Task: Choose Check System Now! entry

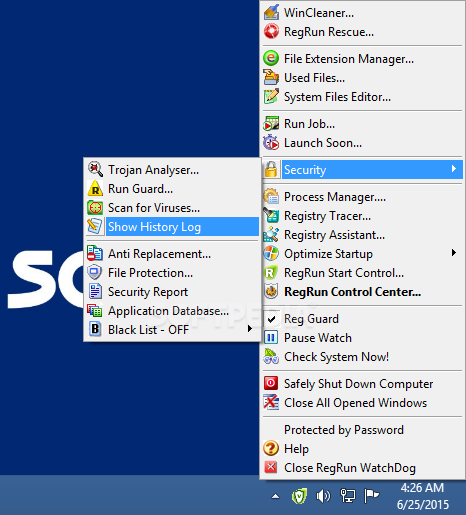Action: click(362, 357)
